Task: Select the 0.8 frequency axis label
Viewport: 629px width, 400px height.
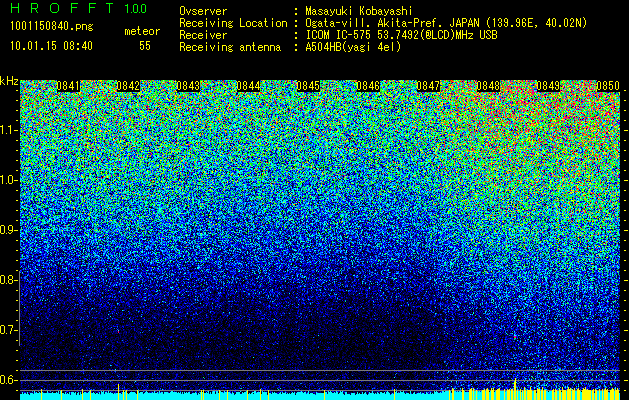Action: (x=8, y=280)
